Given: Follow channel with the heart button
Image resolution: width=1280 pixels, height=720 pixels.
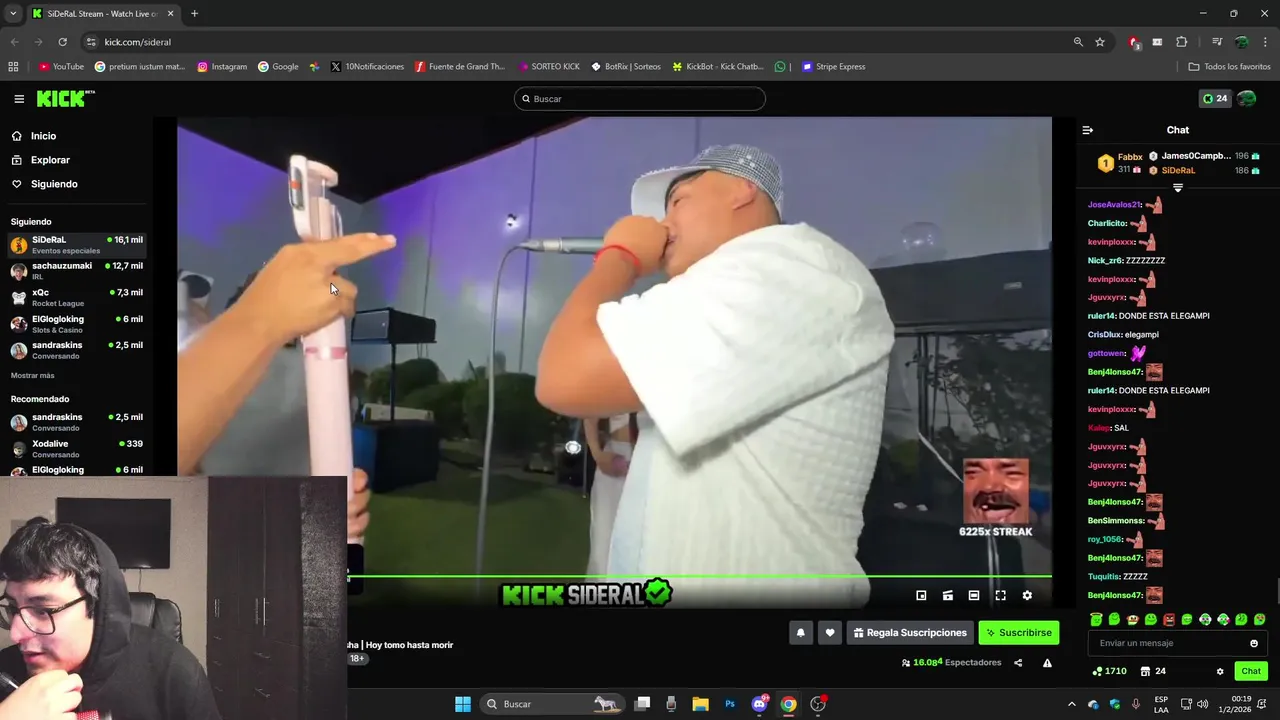Looking at the screenshot, I should (829, 633).
